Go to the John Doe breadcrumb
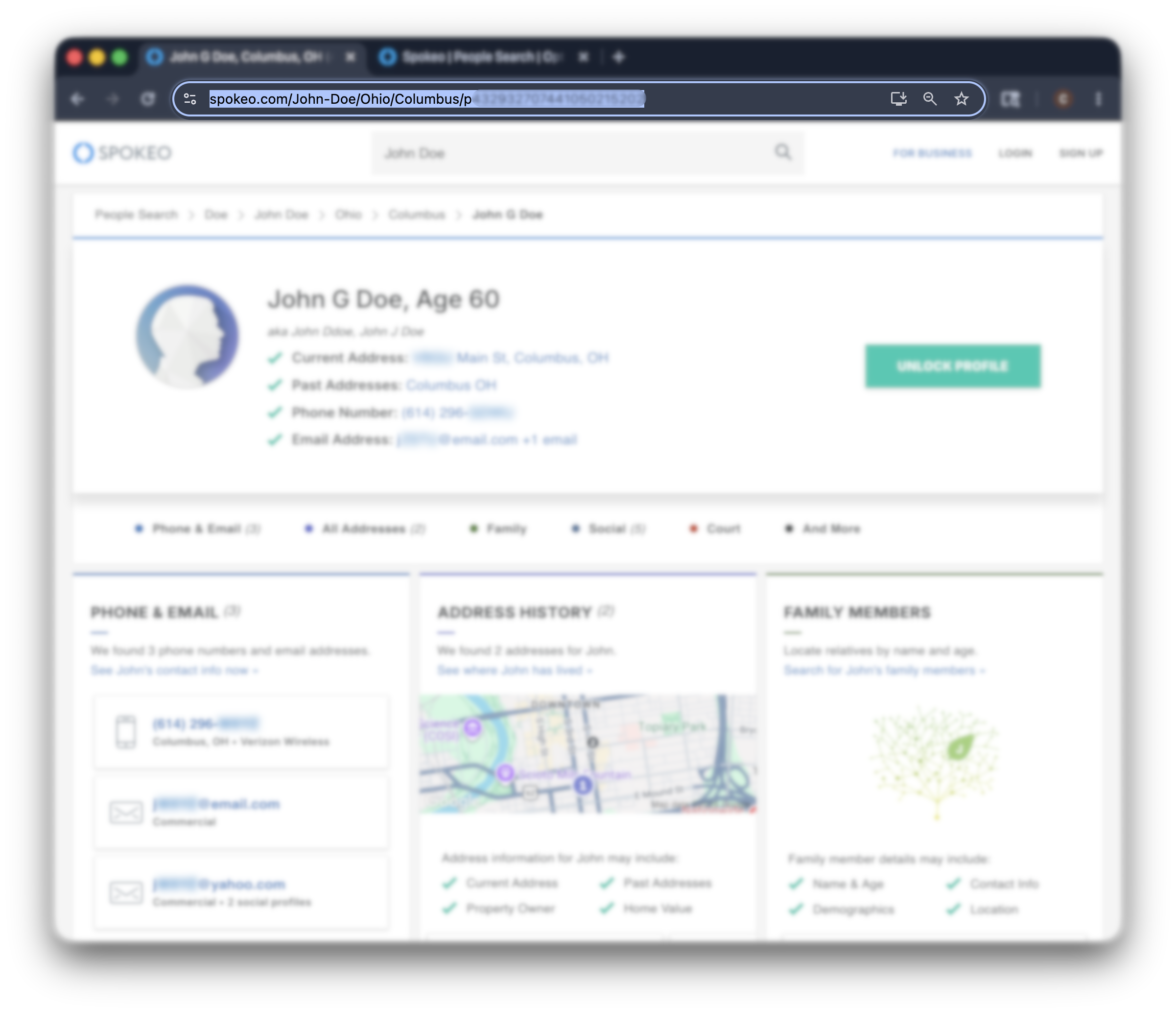 coord(282,214)
